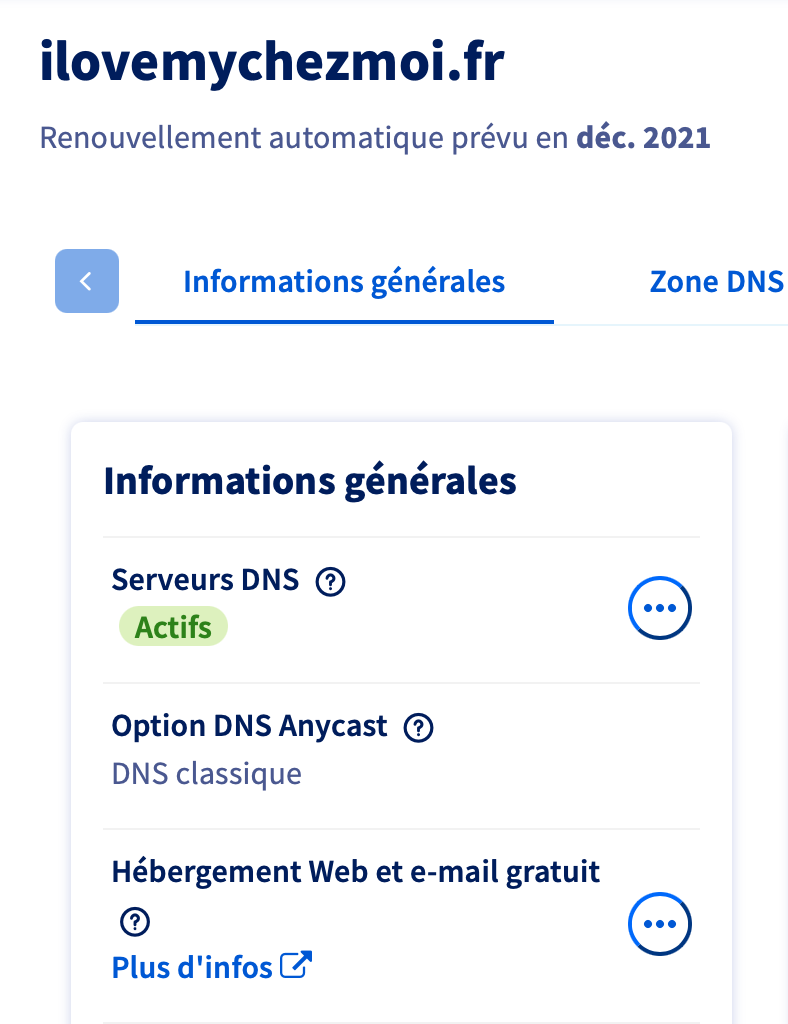The height and width of the screenshot is (1024, 788).
Task: Open the Hébergement Web actions menu
Action: pyautogui.click(x=659, y=923)
